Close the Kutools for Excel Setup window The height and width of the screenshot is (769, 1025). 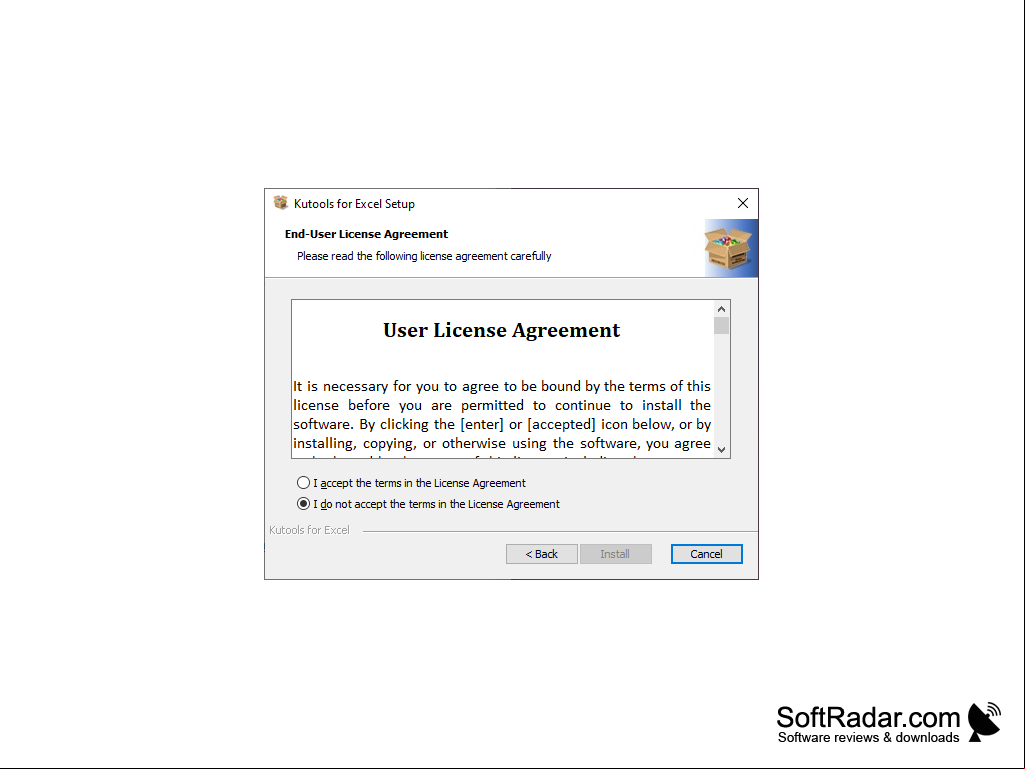tap(743, 203)
